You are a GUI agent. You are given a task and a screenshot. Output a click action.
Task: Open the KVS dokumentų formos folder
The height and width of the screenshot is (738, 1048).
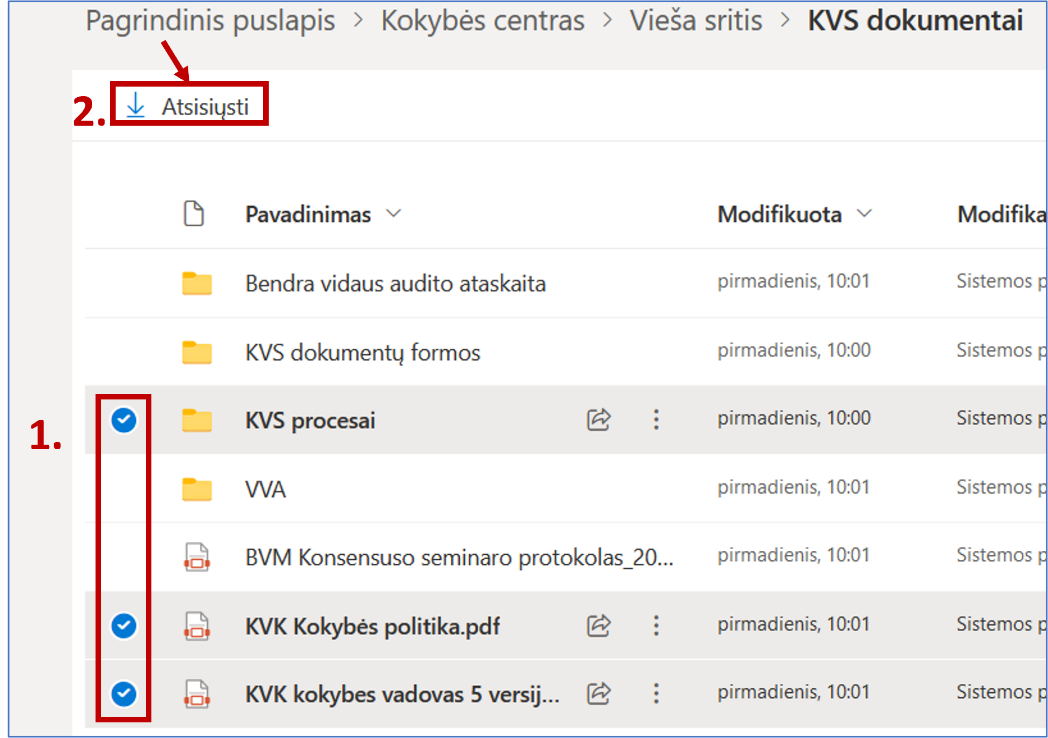pyautogui.click(x=362, y=353)
